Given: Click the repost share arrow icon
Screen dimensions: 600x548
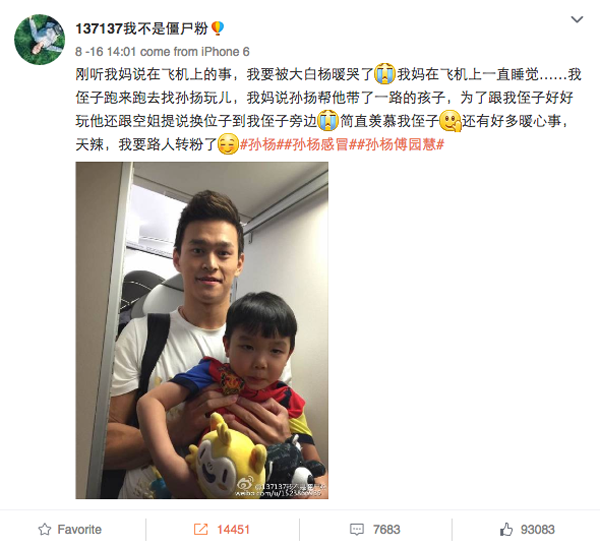Looking at the screenshot, I should pos(201,529).
